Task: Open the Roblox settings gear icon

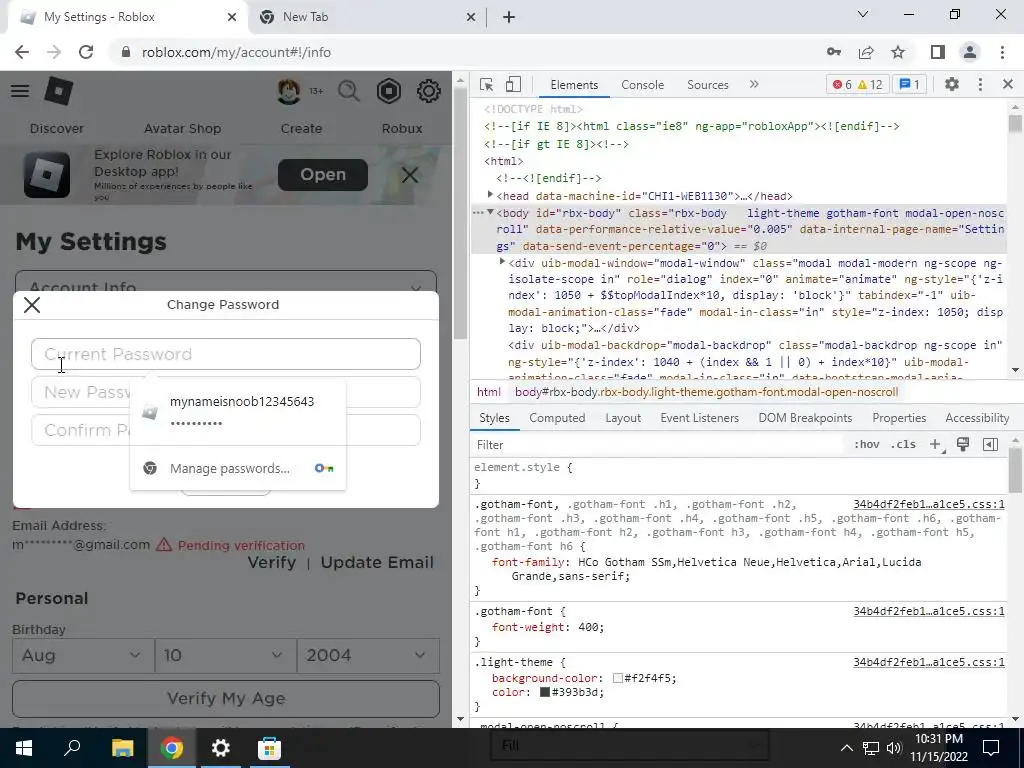Action: (x=428, y=91)
